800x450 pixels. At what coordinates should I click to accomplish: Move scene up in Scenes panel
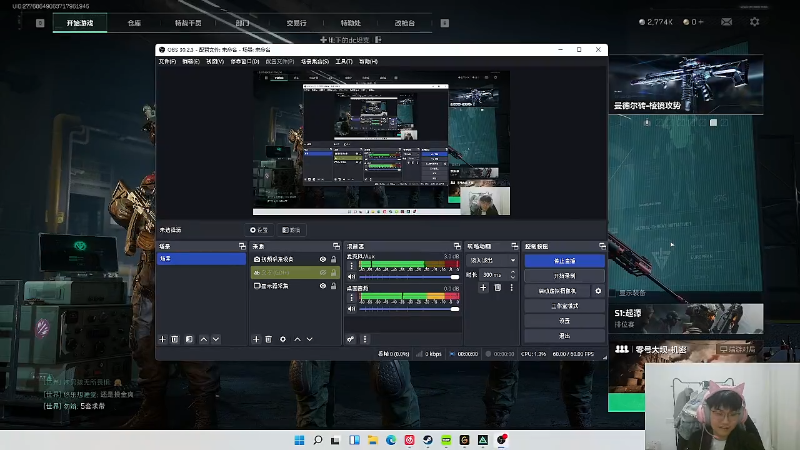204,339
